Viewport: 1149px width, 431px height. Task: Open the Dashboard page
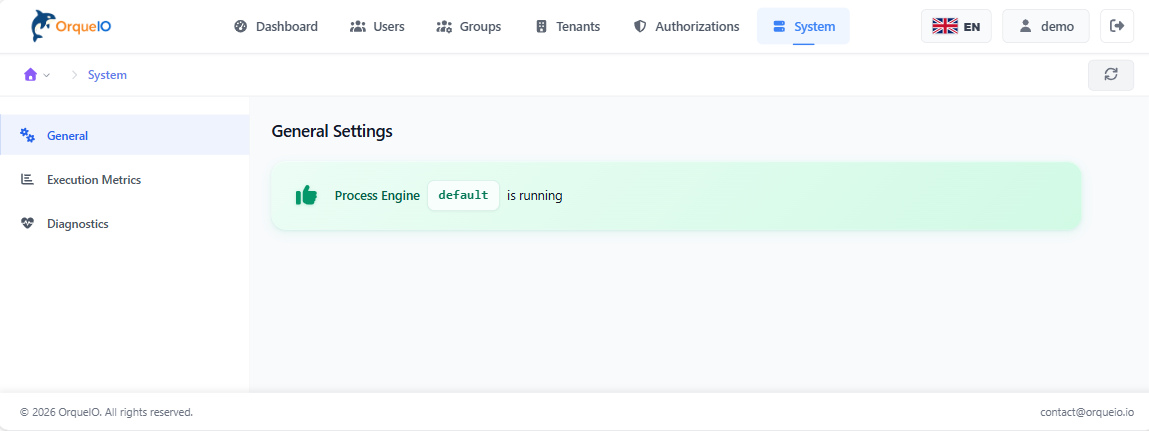coord(275,26)
